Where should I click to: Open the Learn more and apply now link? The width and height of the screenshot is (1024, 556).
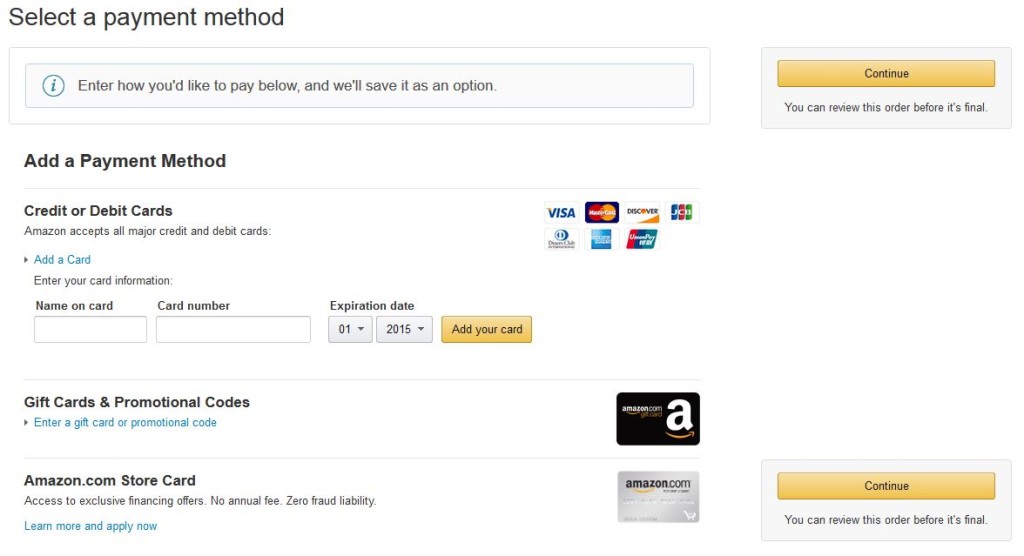coord(90,526)
